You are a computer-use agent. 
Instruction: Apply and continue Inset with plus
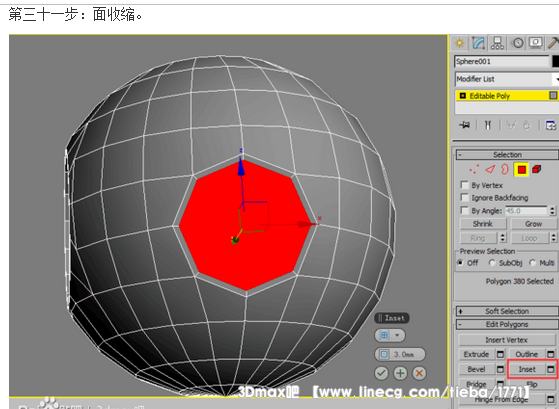(400, 373)
